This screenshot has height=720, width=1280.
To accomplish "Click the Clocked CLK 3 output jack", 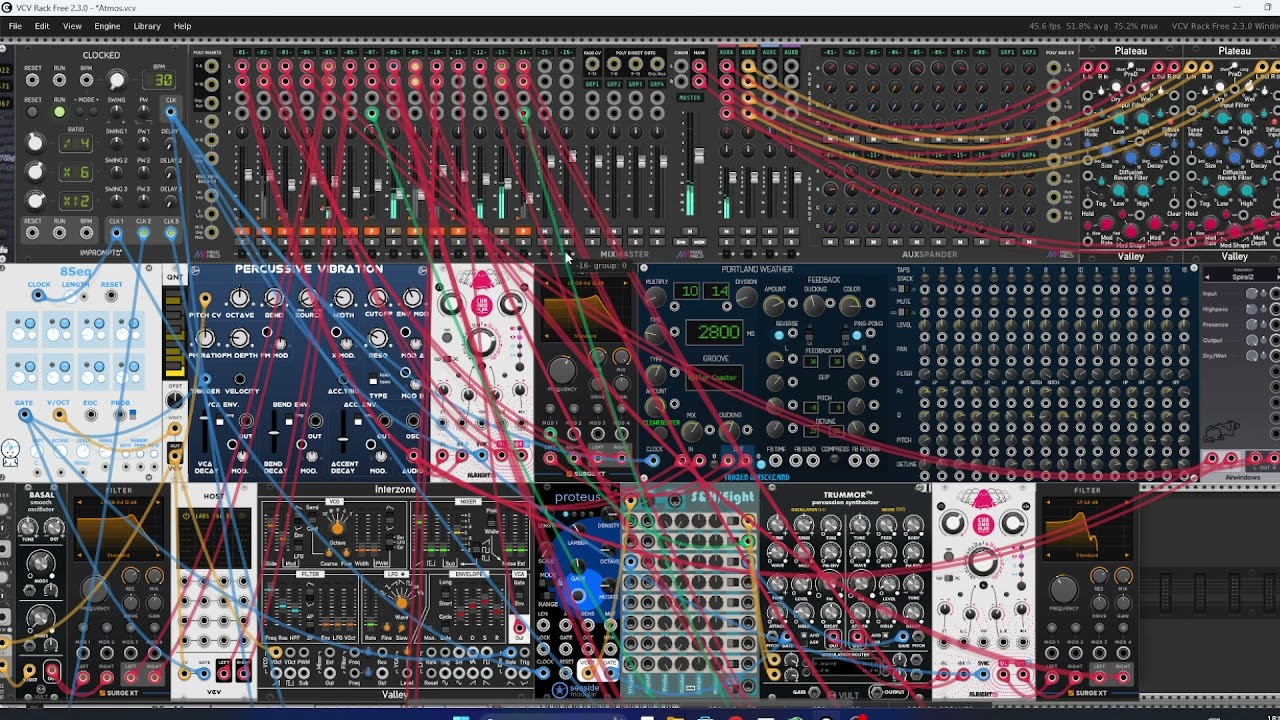I will 171,233.
